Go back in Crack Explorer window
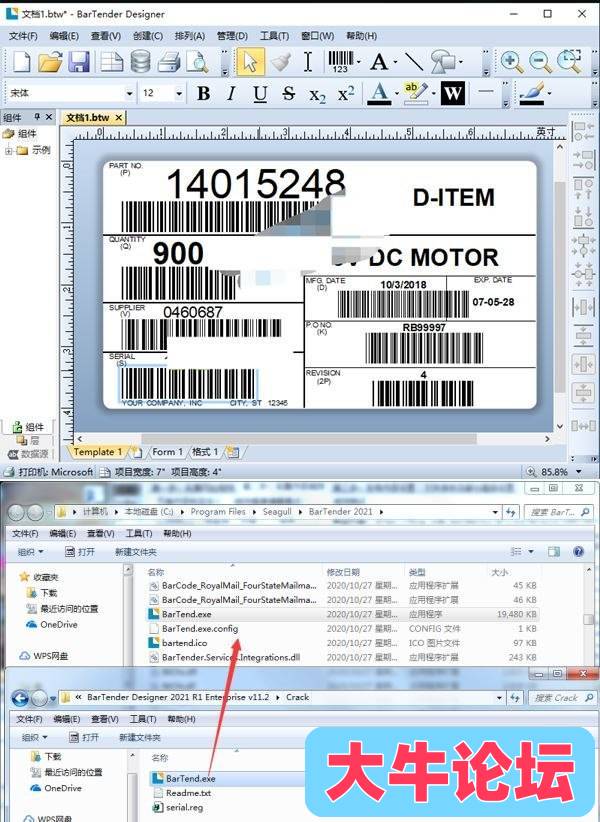 coord(20,698)
